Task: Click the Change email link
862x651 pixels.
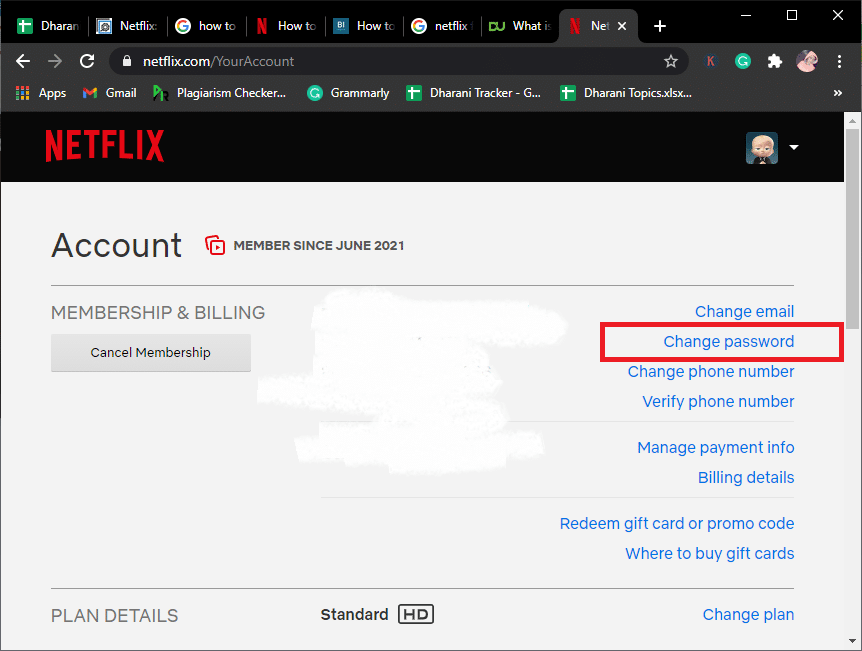Action: [744, 311]
